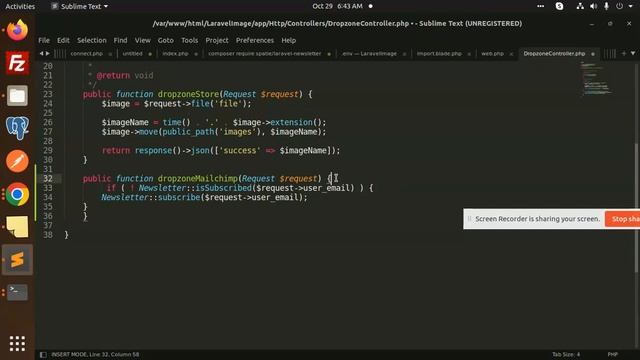
Task: Open the Preferences menu
Action: [255, 40]
